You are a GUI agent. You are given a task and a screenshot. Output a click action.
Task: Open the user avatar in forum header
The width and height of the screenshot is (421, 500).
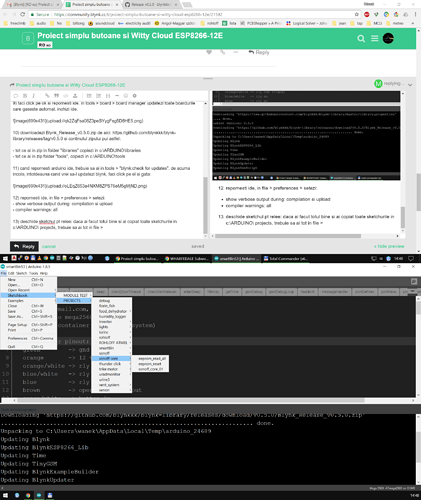[388, 38]
